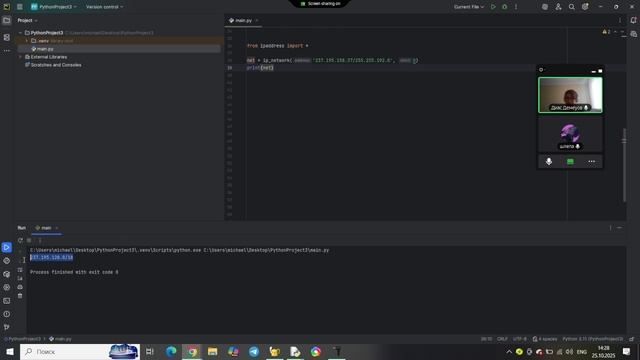The height and width of the screenshot is (360, 640).
Task: Toggle the Project tool window folder icon
Action: pyautogui.click(x=7, y=20)
